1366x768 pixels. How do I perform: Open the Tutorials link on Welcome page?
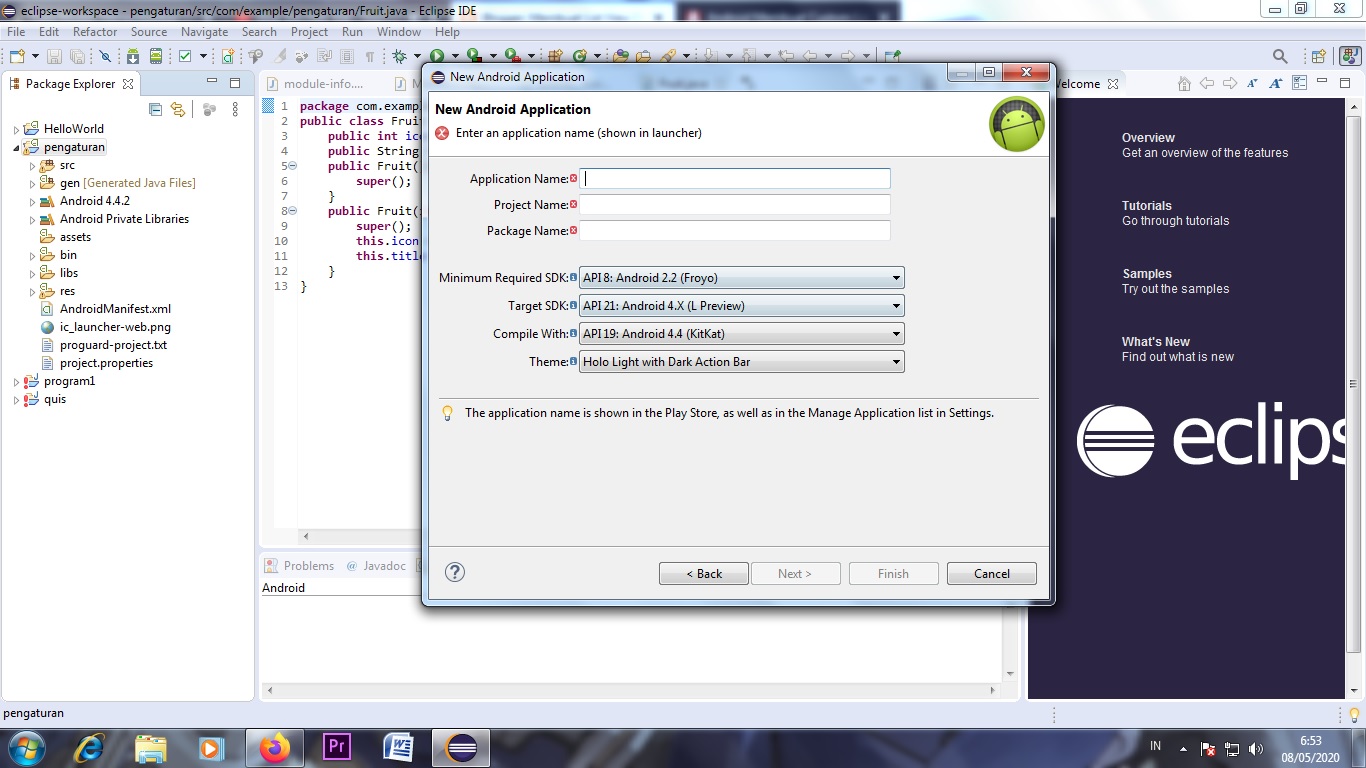click(1147, 206)
